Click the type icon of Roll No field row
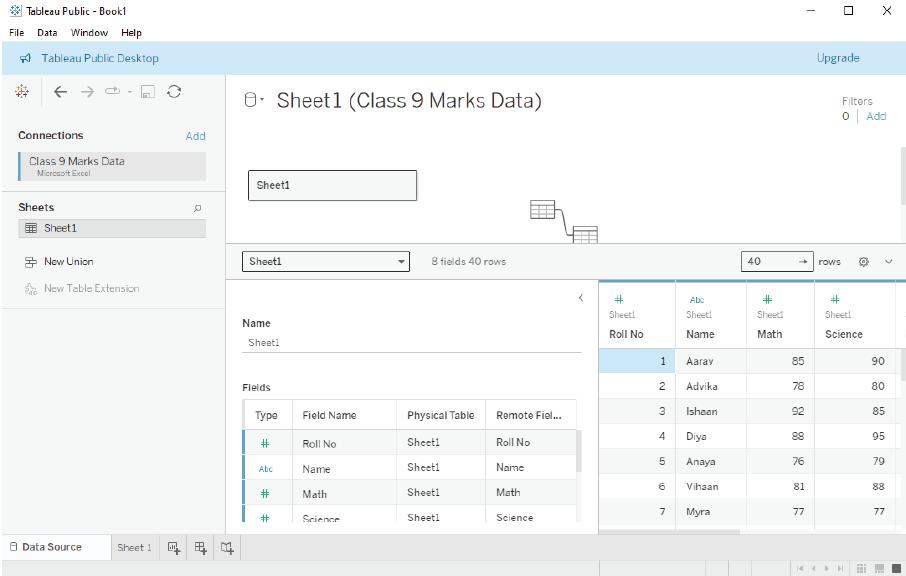This screenshot has height=576, width=906. 265,444
